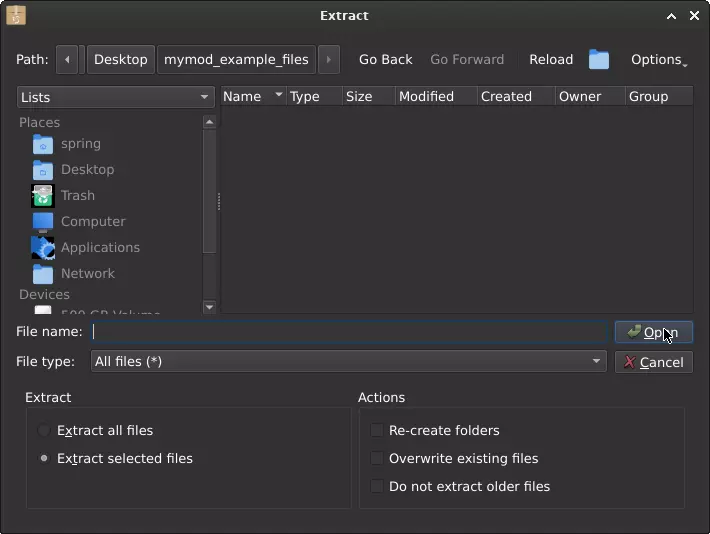Select the Trash icon in Places
Viewport: 710px width, 534px height.
[43, 196]
